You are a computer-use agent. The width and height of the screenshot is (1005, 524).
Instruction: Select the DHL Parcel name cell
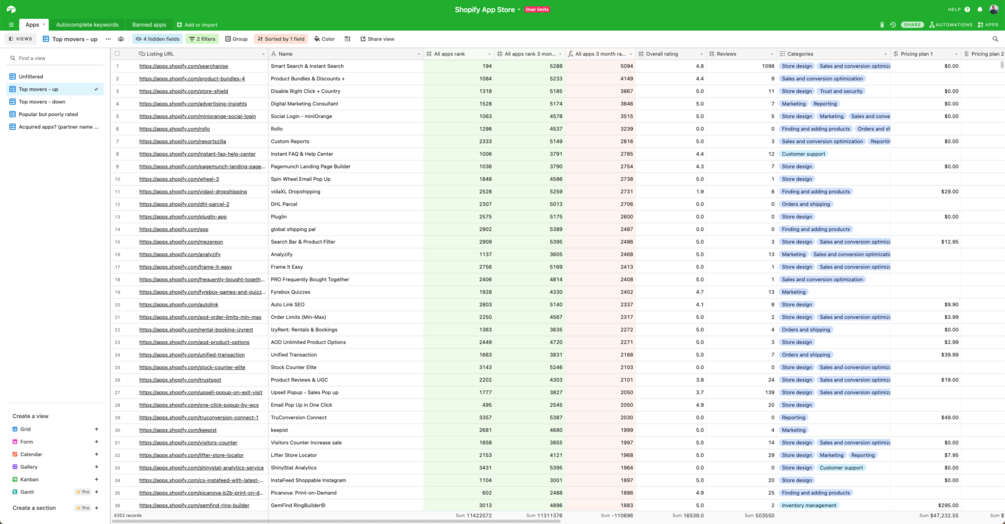346,204
